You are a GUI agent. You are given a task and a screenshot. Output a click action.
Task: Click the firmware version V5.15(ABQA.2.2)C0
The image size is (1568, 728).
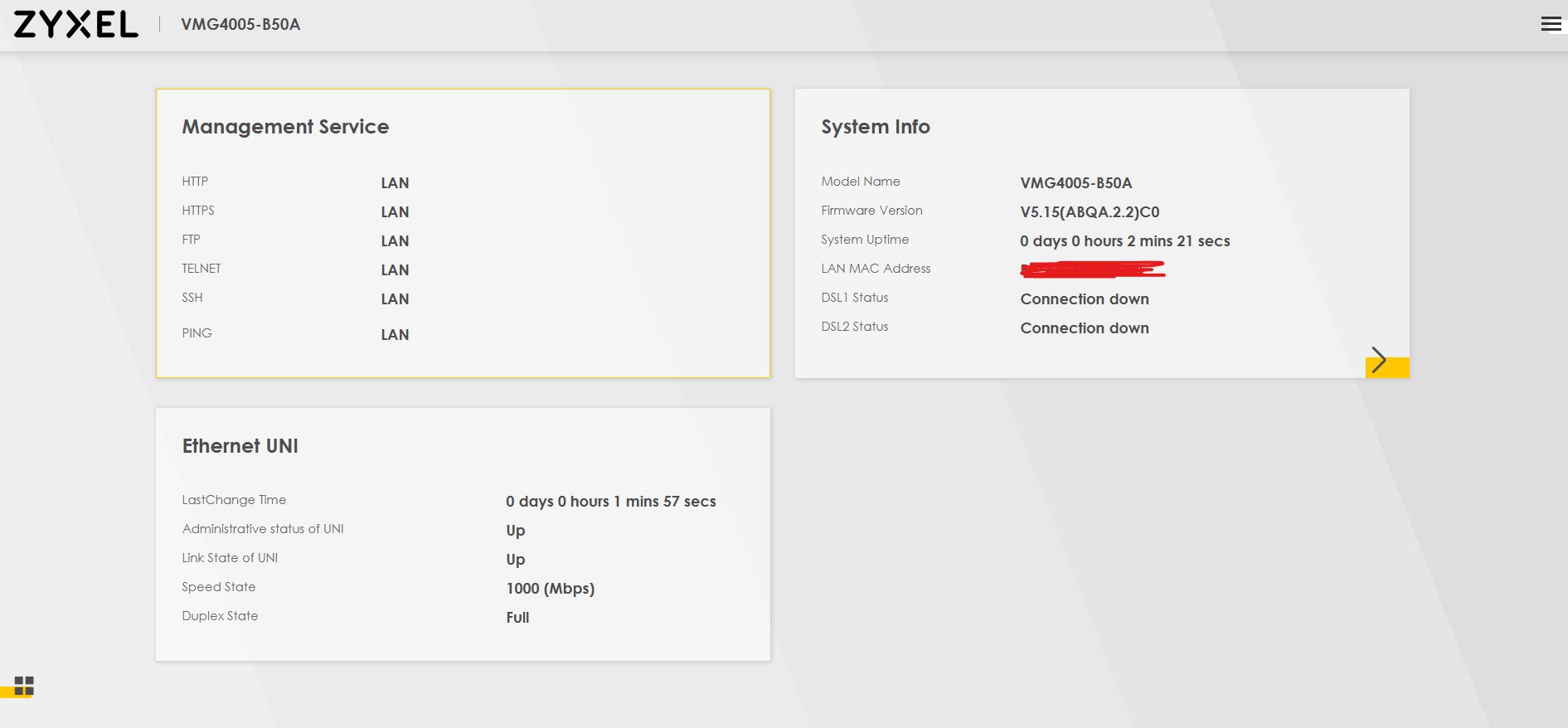click(x=1089, y=212)
